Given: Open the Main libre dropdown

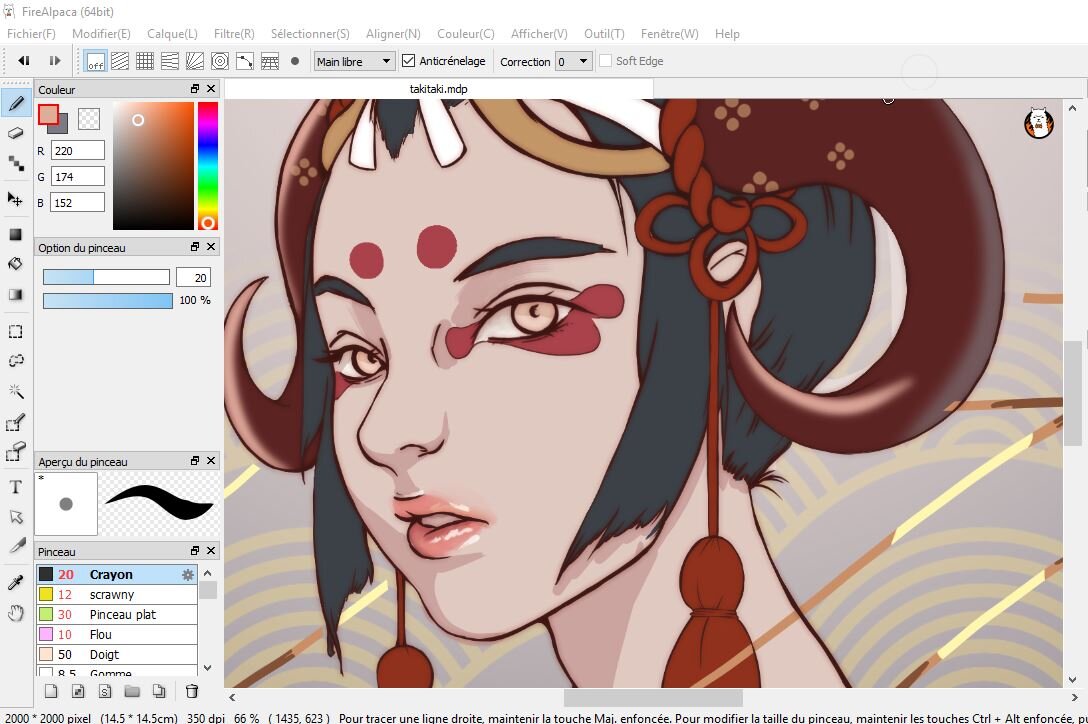Looking at the screenshot, I should coord(355,61).
